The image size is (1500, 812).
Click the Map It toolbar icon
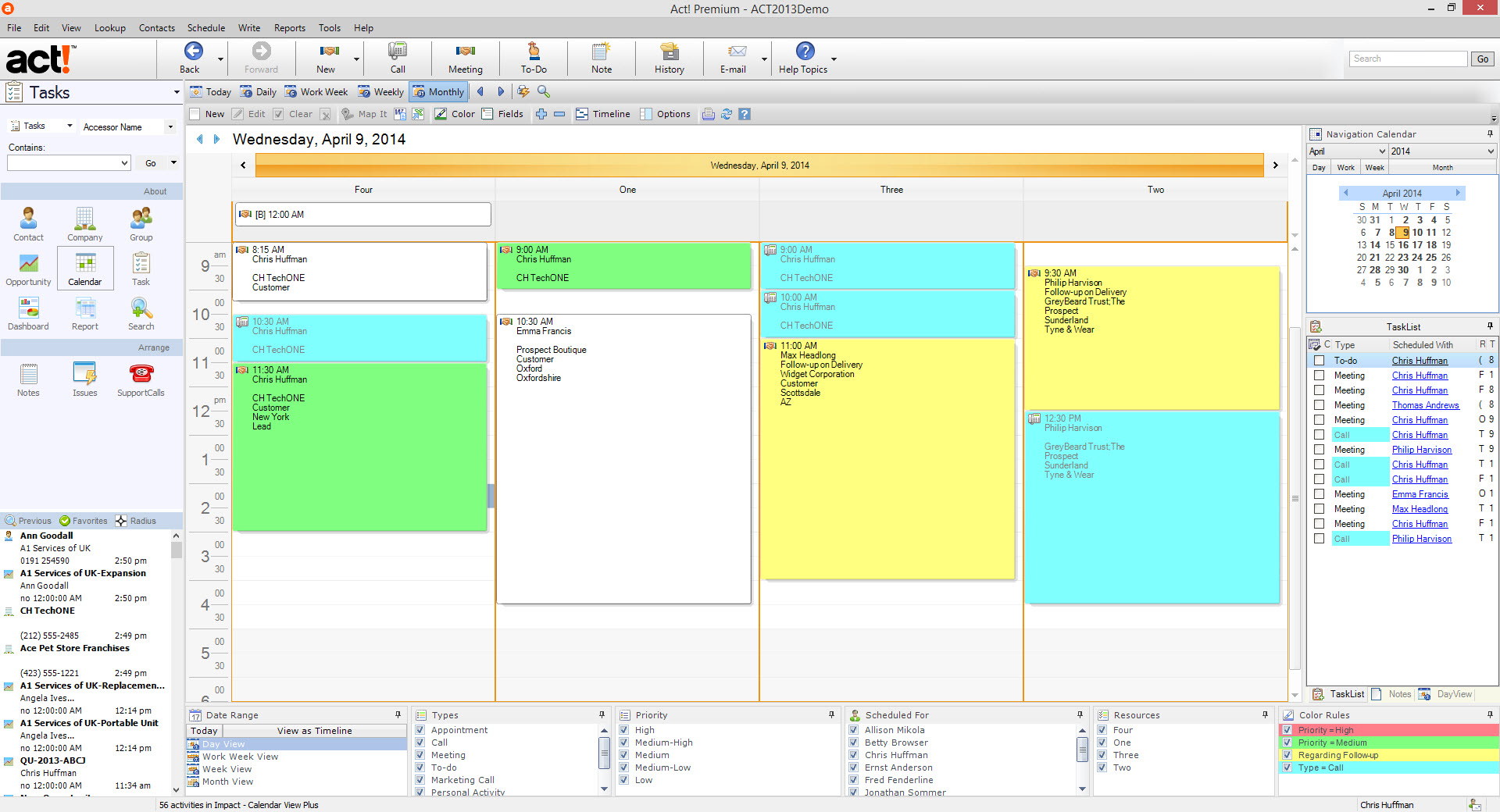(363, 114)
